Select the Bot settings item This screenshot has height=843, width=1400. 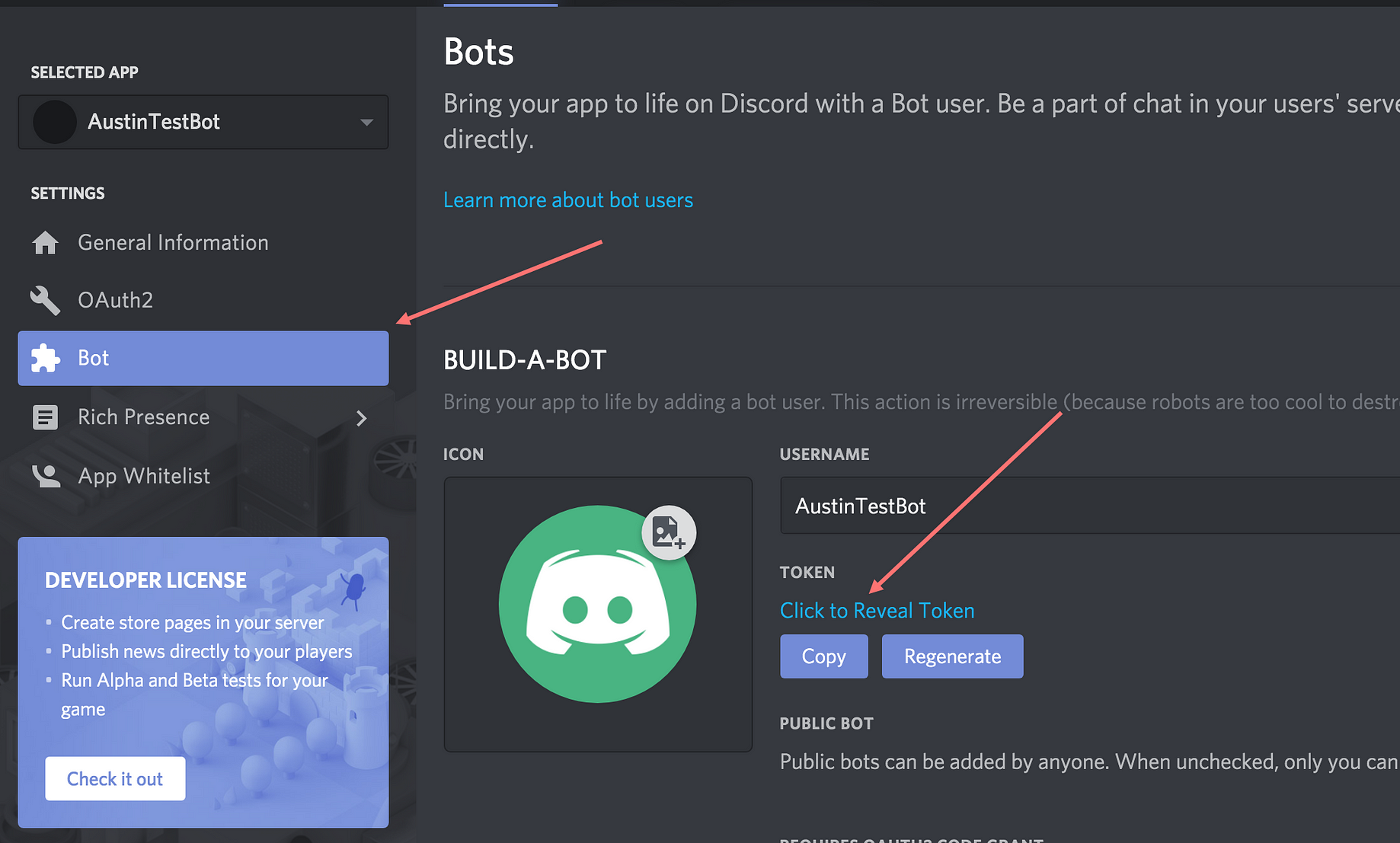tap(203, 358)
